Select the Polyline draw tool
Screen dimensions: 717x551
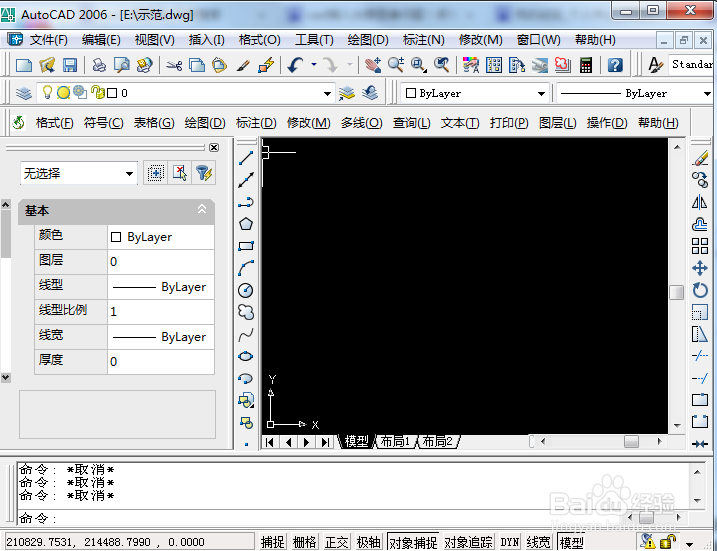pyautogui.click(x=246, y=202)
